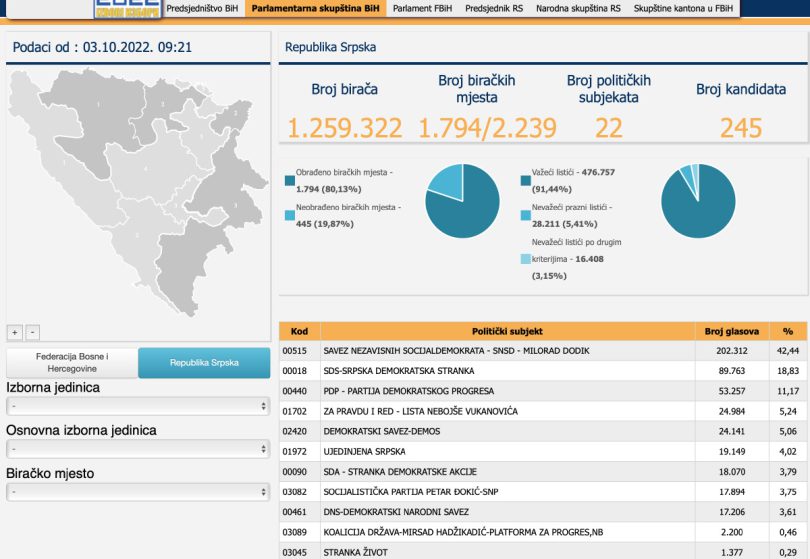Open the Biračko mjesto dropdown
The height and width of the screenshot is (559, 810).
coord(138,492)
